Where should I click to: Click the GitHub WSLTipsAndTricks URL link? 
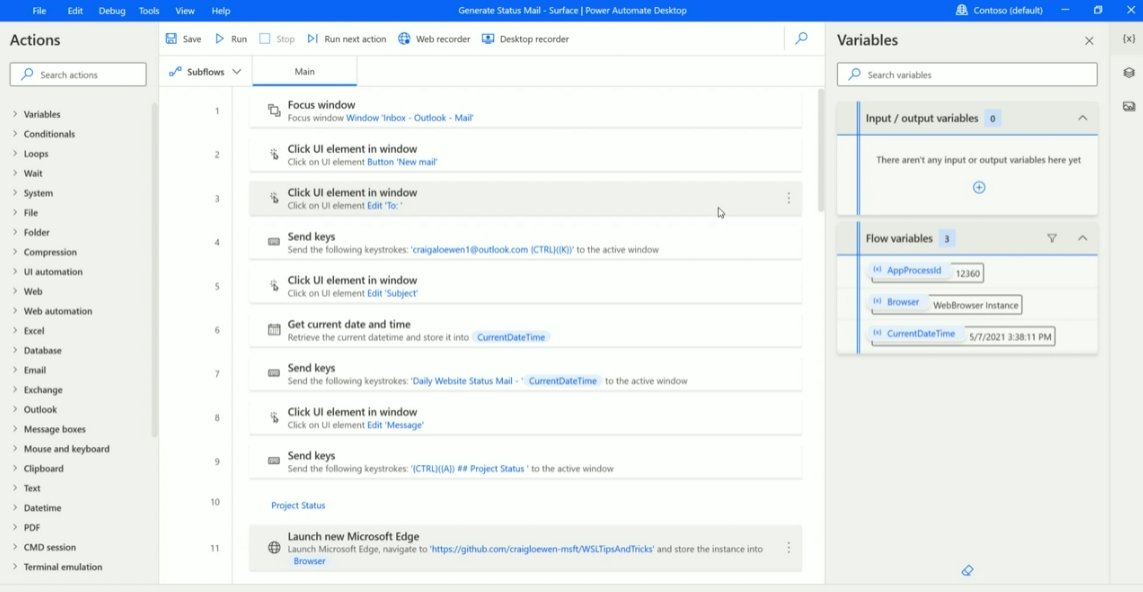(542, 549)
